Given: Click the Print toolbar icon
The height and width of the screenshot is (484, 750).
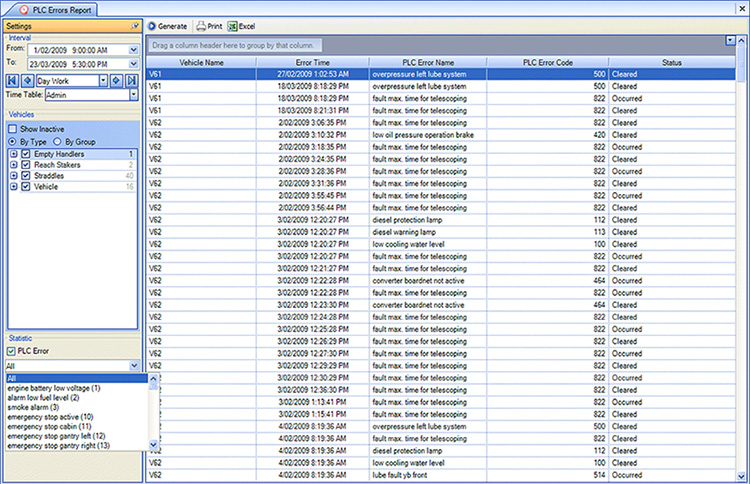Looking at the screenshot, I should (201, 26).
